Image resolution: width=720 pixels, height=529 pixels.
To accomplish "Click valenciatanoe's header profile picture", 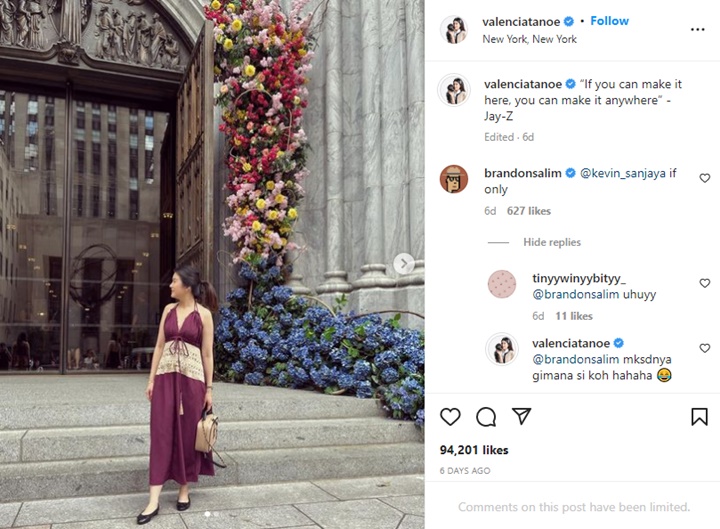I will coord(454,30).
